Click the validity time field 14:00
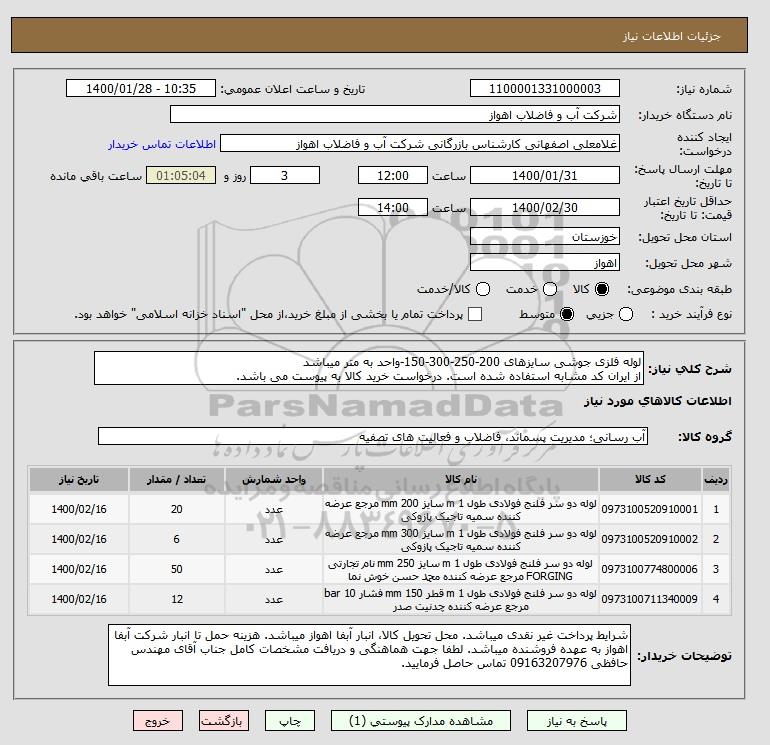This screenshot has height=745, width=770. [x=393, y=207]
